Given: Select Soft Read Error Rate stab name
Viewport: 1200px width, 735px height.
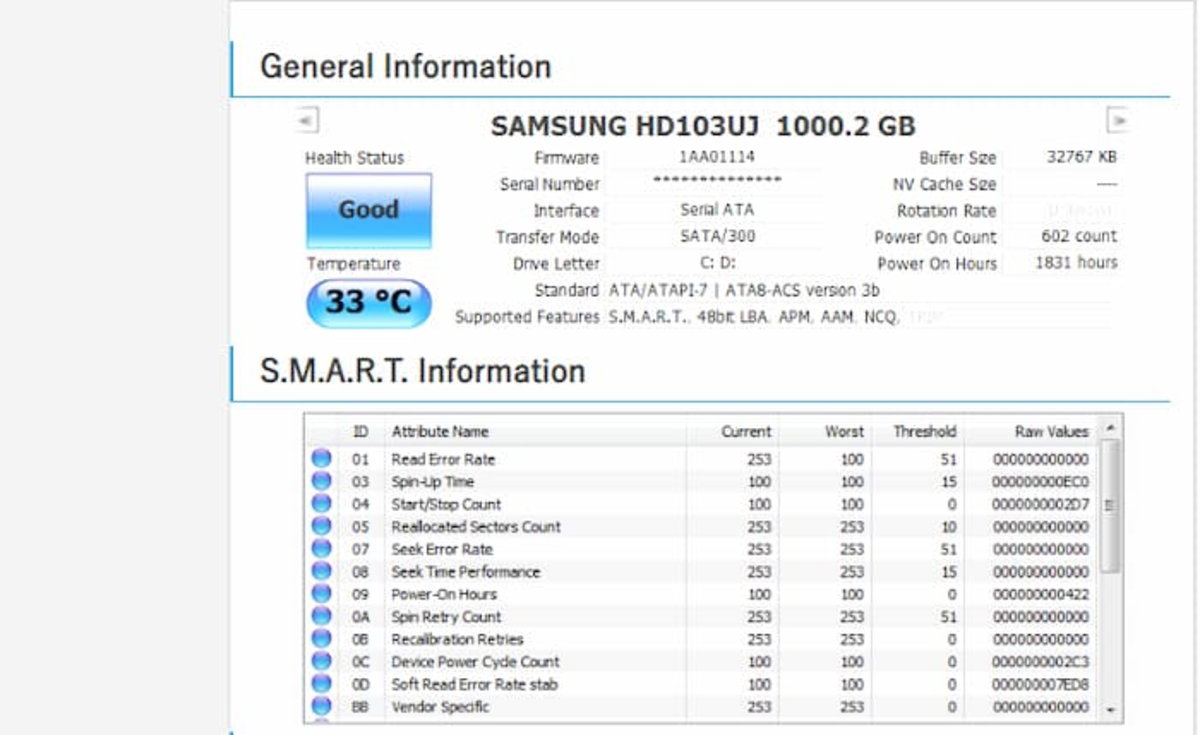Looking at the screenshot, I should pyautogui.click(x=474, y=684).
